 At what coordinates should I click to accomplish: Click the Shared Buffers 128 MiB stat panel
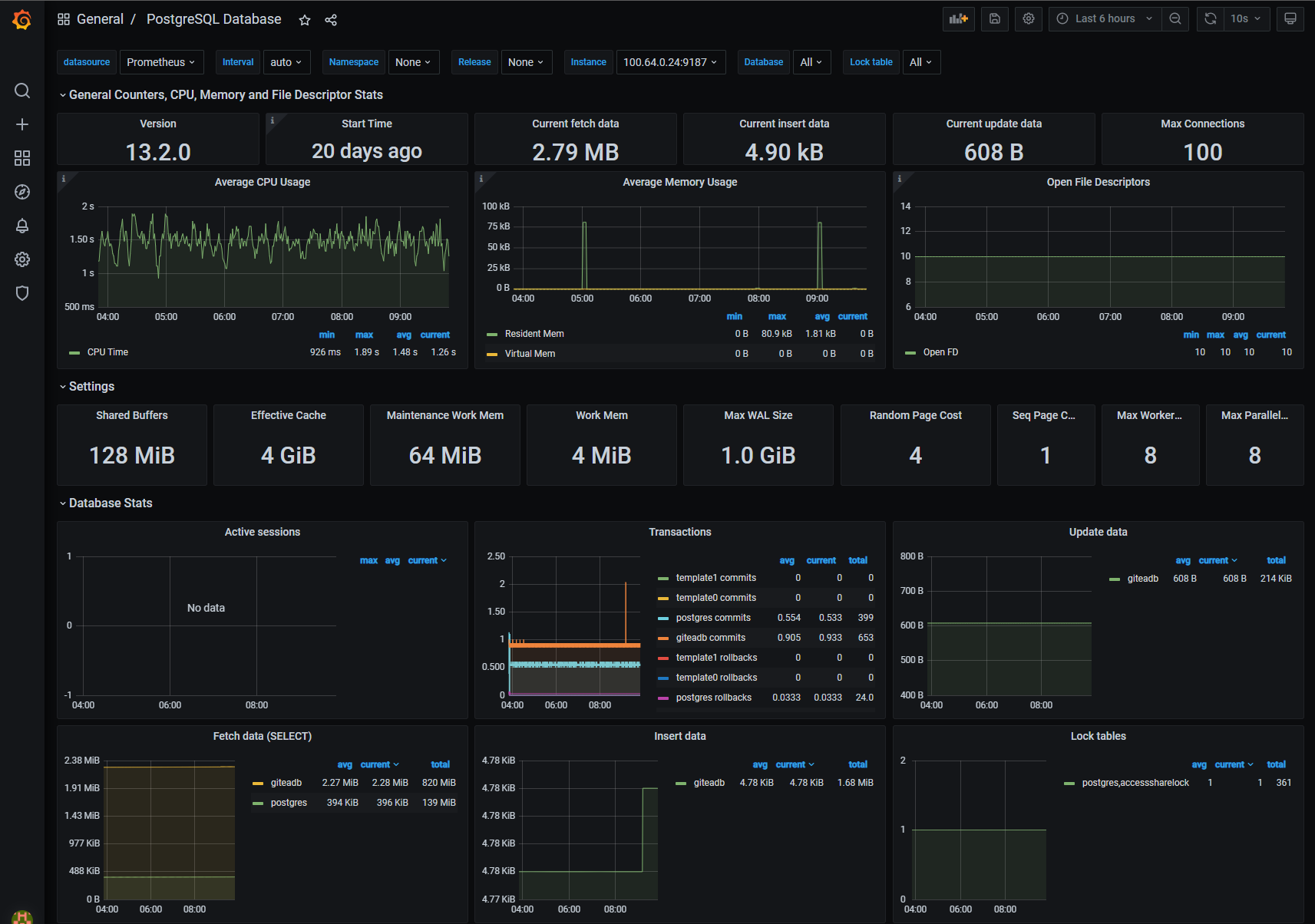click(132, 445)
